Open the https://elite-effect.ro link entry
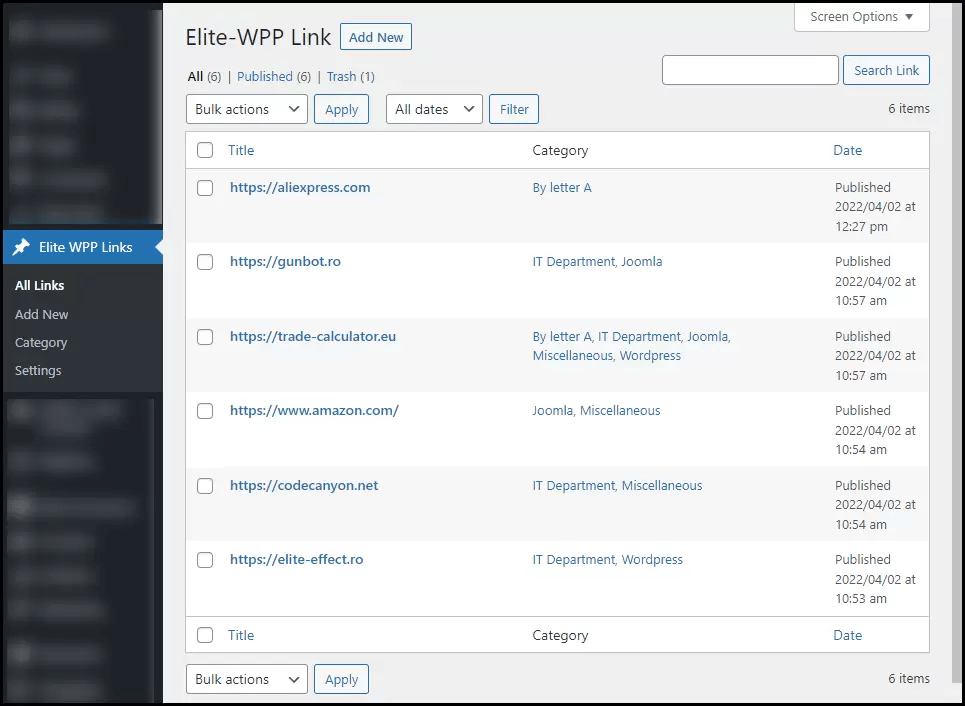Screen dimensions: 965x706 click(297, 560)
